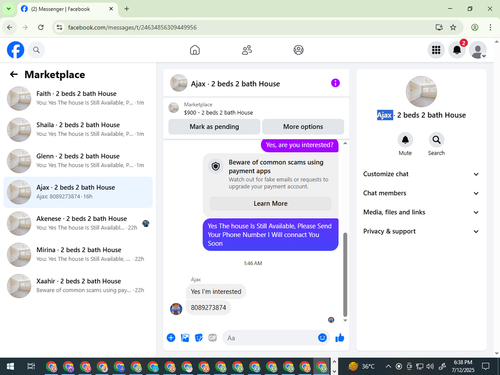Open the Facebook search magnifier
This screenshot has height=375, width=500.
point(36,50)
